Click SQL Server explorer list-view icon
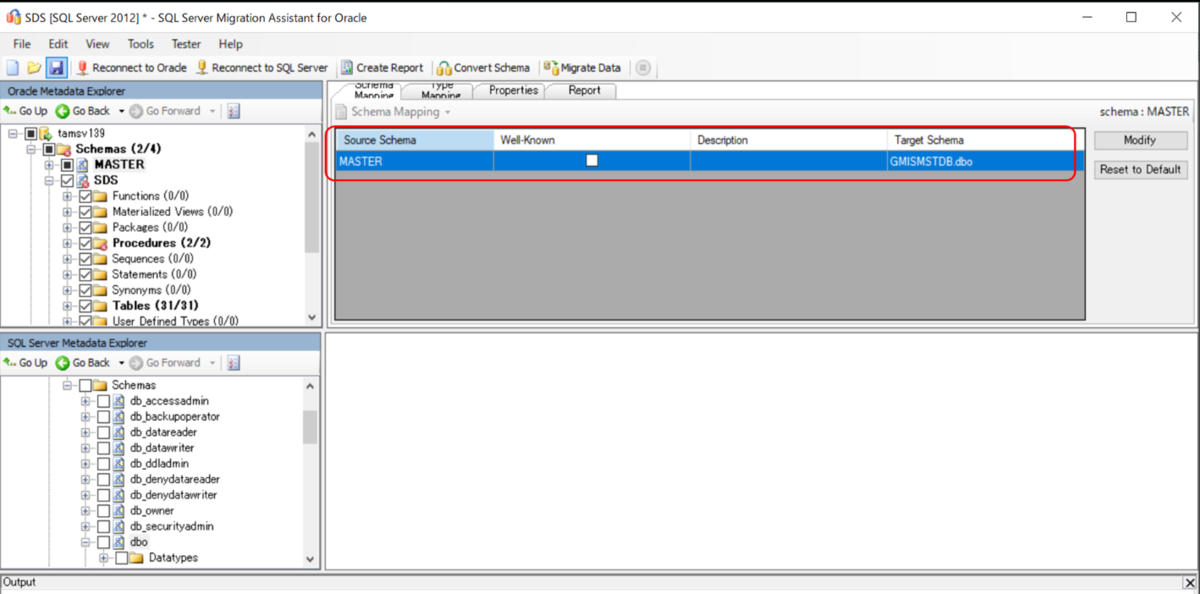The image size is (1200, 594). [x=233, y=363]
